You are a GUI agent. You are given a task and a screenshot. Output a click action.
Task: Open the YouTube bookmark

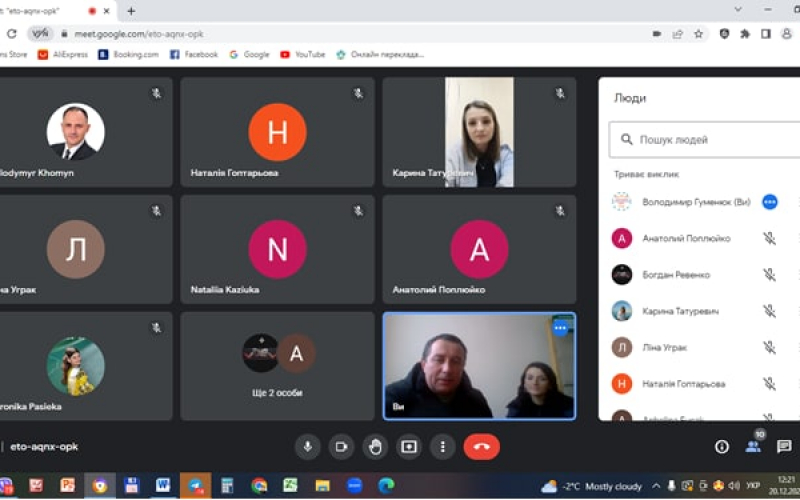coord(303,55)
